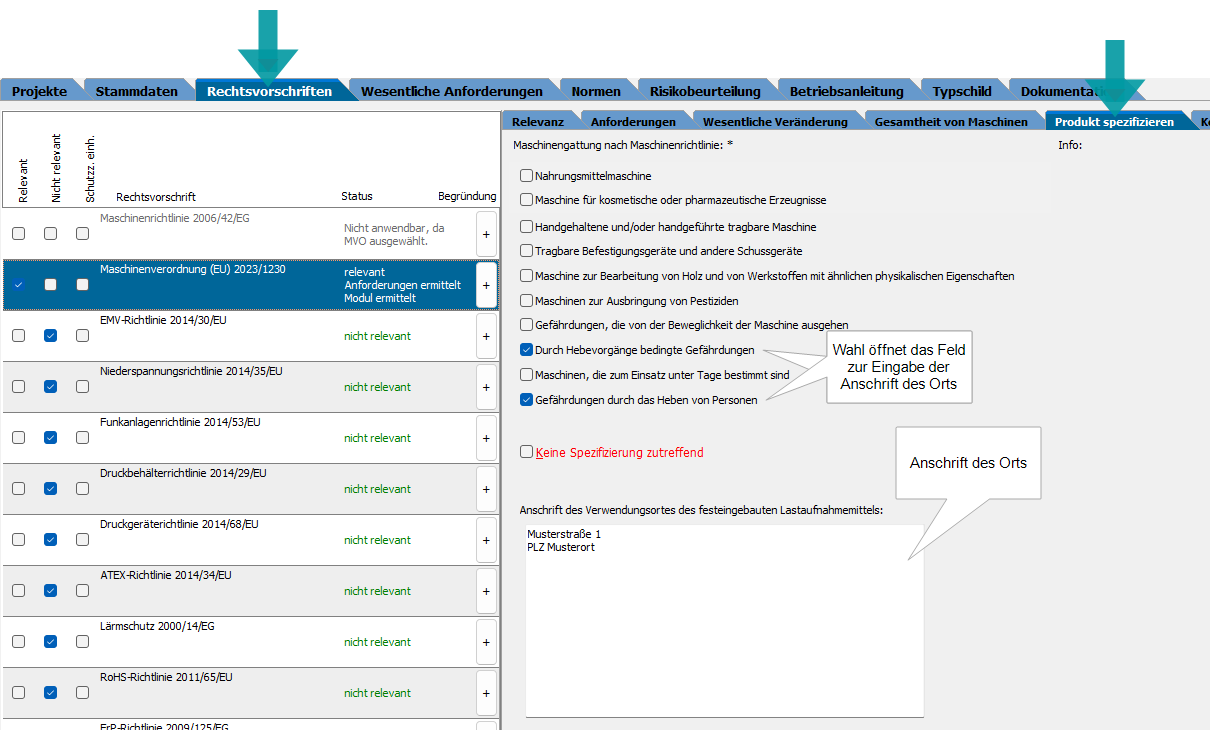This screenshot has width=1210, height=730.
Task: Open Begründung plus for EMV-Richtlinie 2014/30/EU
Action: (486, 336)
